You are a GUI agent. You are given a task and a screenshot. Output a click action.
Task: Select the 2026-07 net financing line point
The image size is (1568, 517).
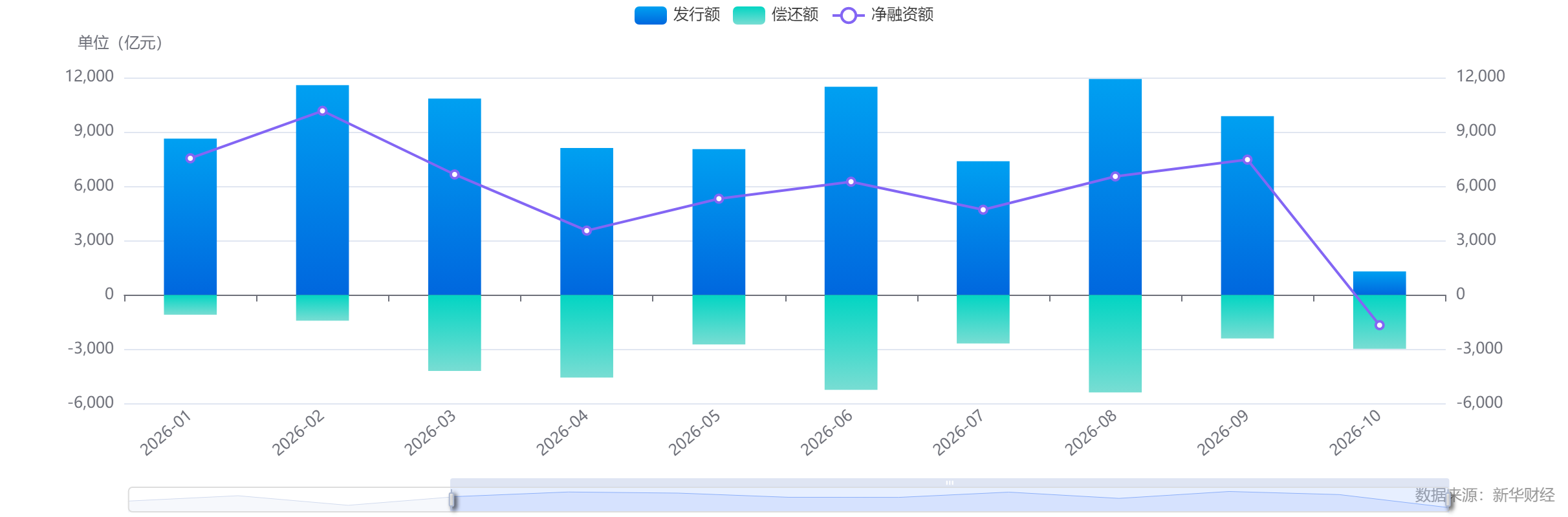point(983,210)
